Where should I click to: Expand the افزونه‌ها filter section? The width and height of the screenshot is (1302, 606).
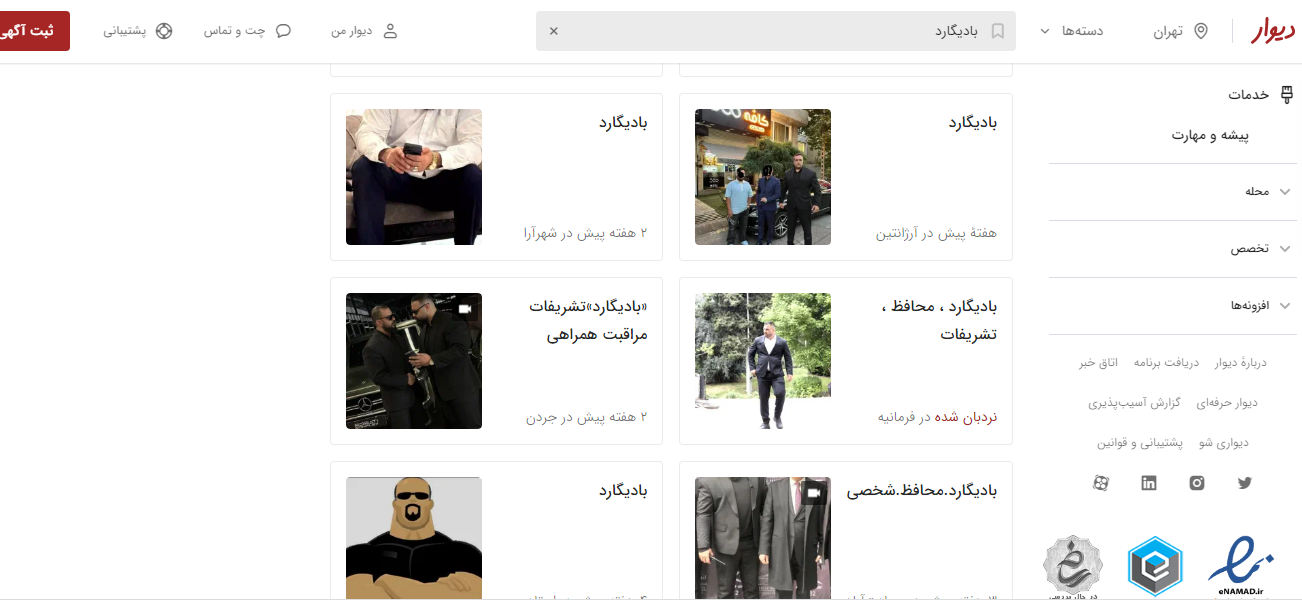click(x=1172, y=305)
